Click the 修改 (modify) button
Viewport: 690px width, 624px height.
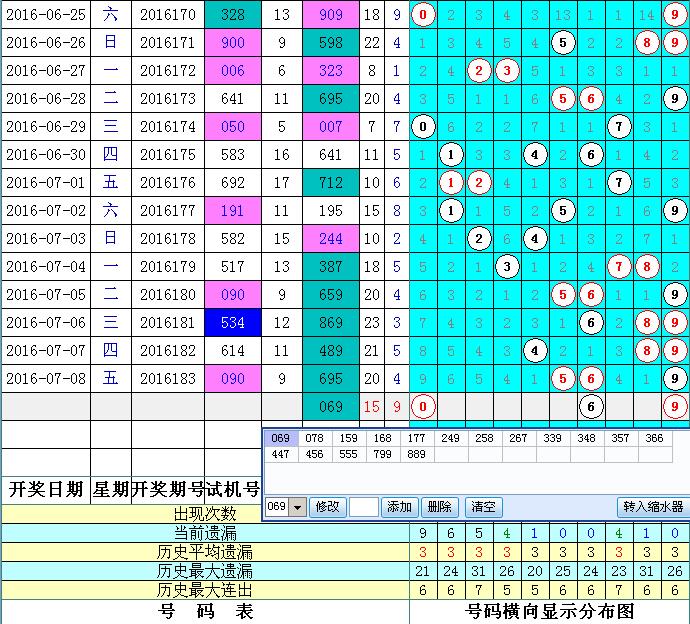point(328,507)
